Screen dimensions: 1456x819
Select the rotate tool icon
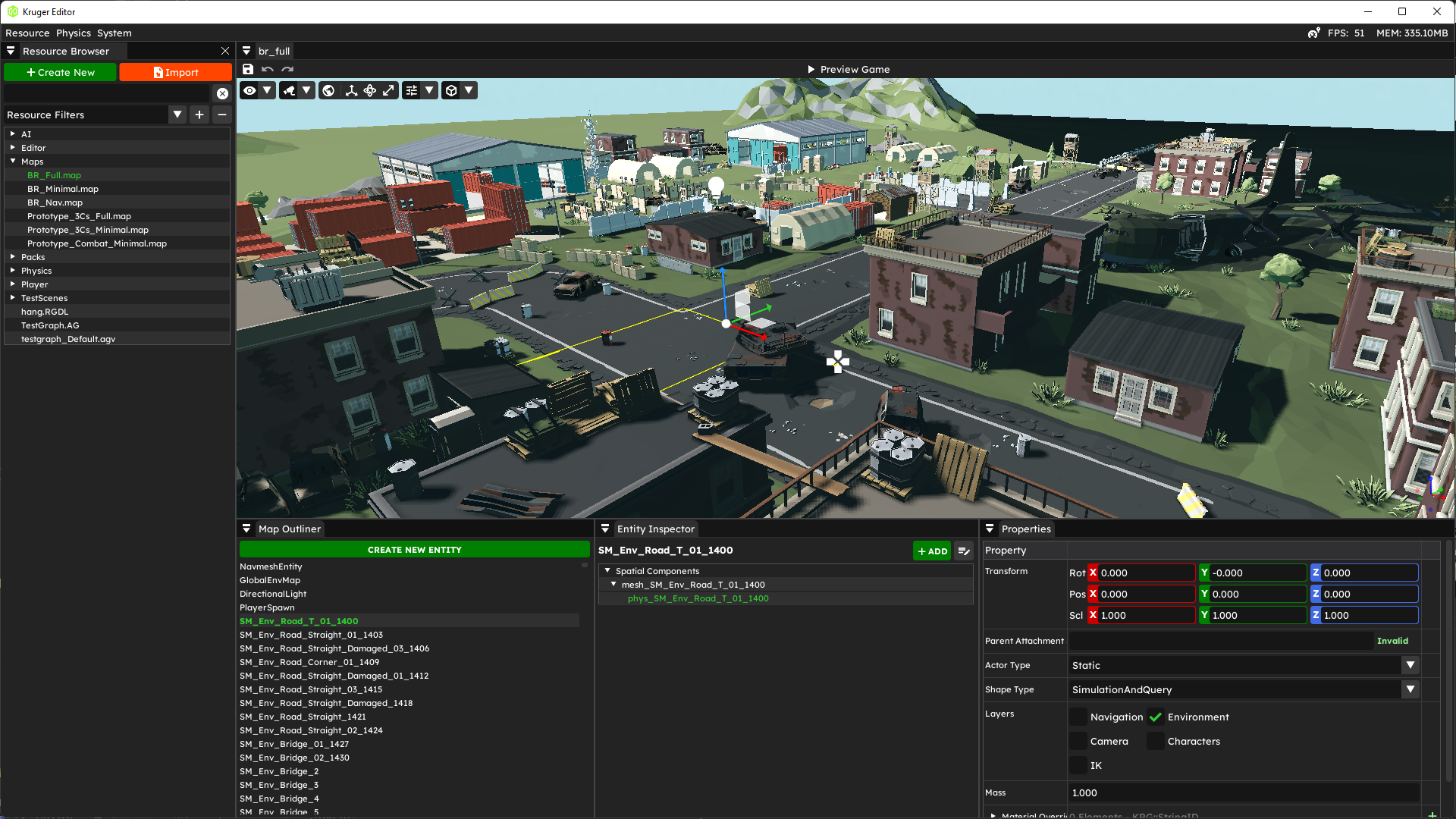point(370,90)
